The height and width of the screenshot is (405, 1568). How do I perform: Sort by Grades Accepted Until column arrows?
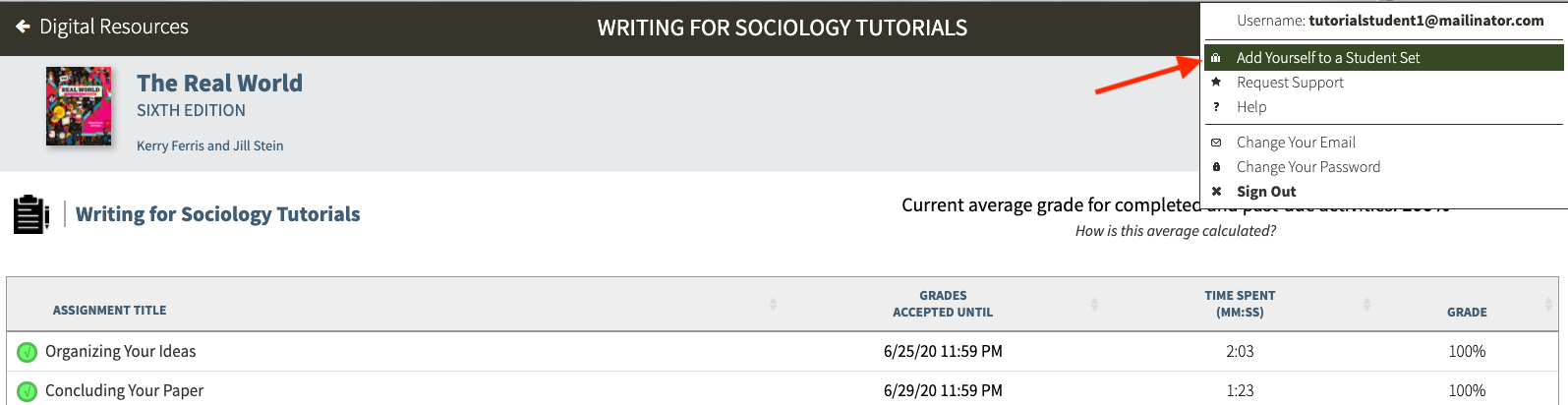1094,305
